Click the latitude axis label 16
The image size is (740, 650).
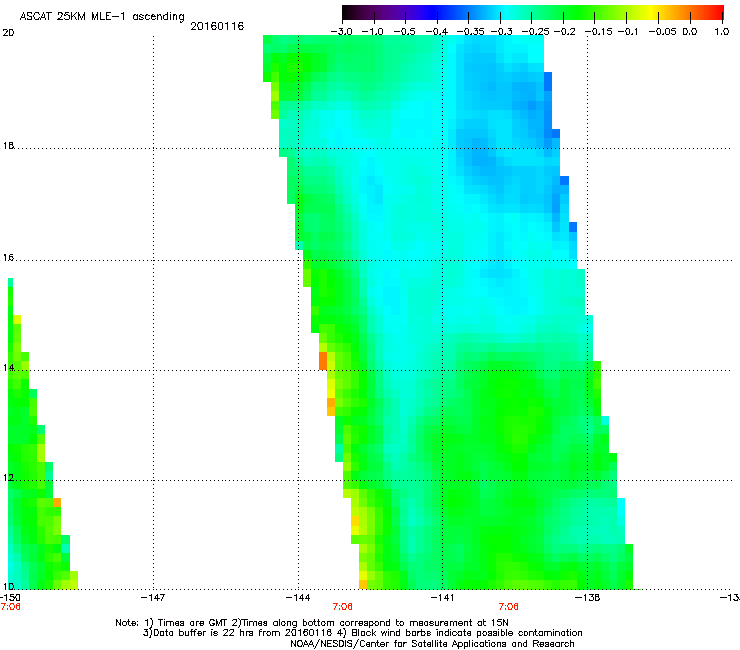(x=8, y=258)
